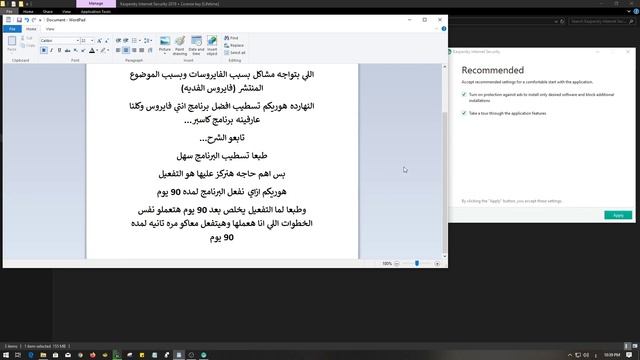The height and width of the screenshot is (360, 640).
Task: Open Mail app from the taskbar
Action: (x=68, y=355)
